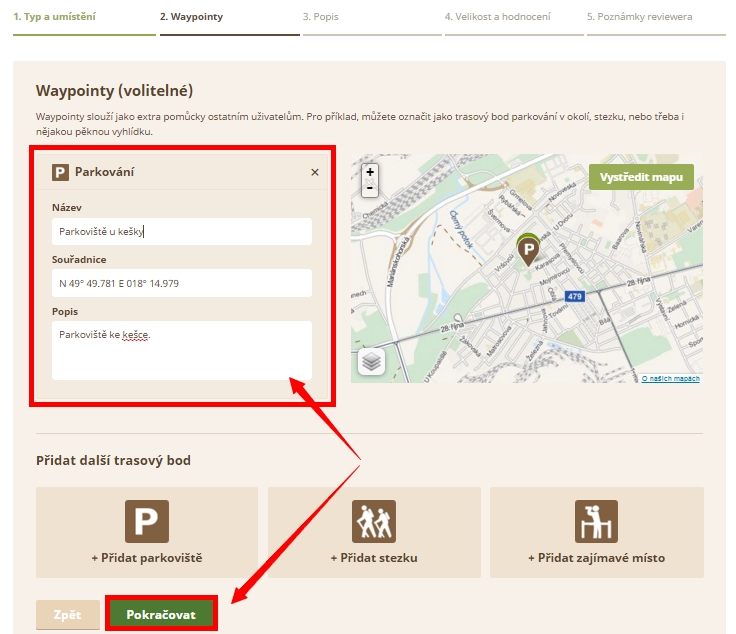Viewport: 736px width, 634px height.
Task: Zoom in the map with plus button
Action: [x=370, y=172]
